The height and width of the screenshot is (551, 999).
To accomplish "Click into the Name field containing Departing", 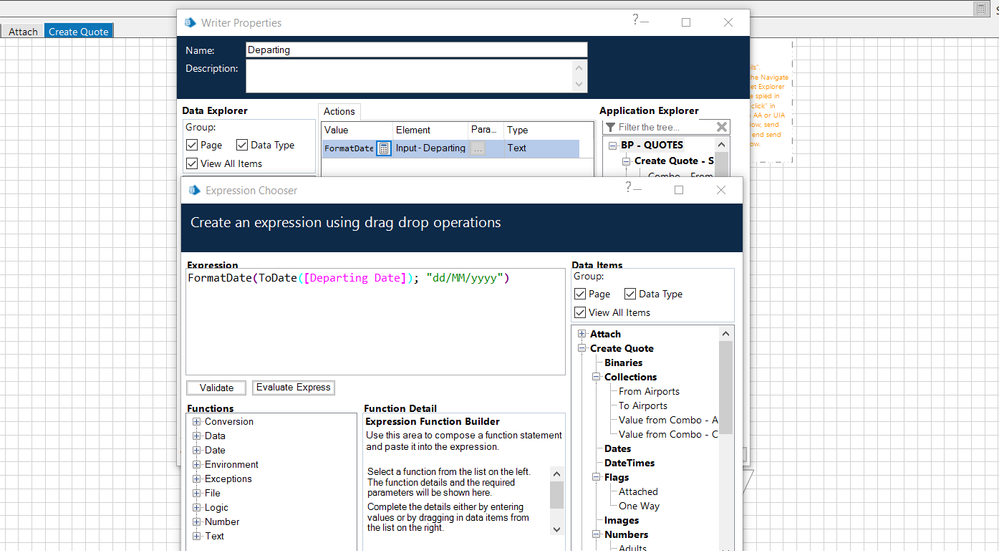I will (x=415, y=50).
